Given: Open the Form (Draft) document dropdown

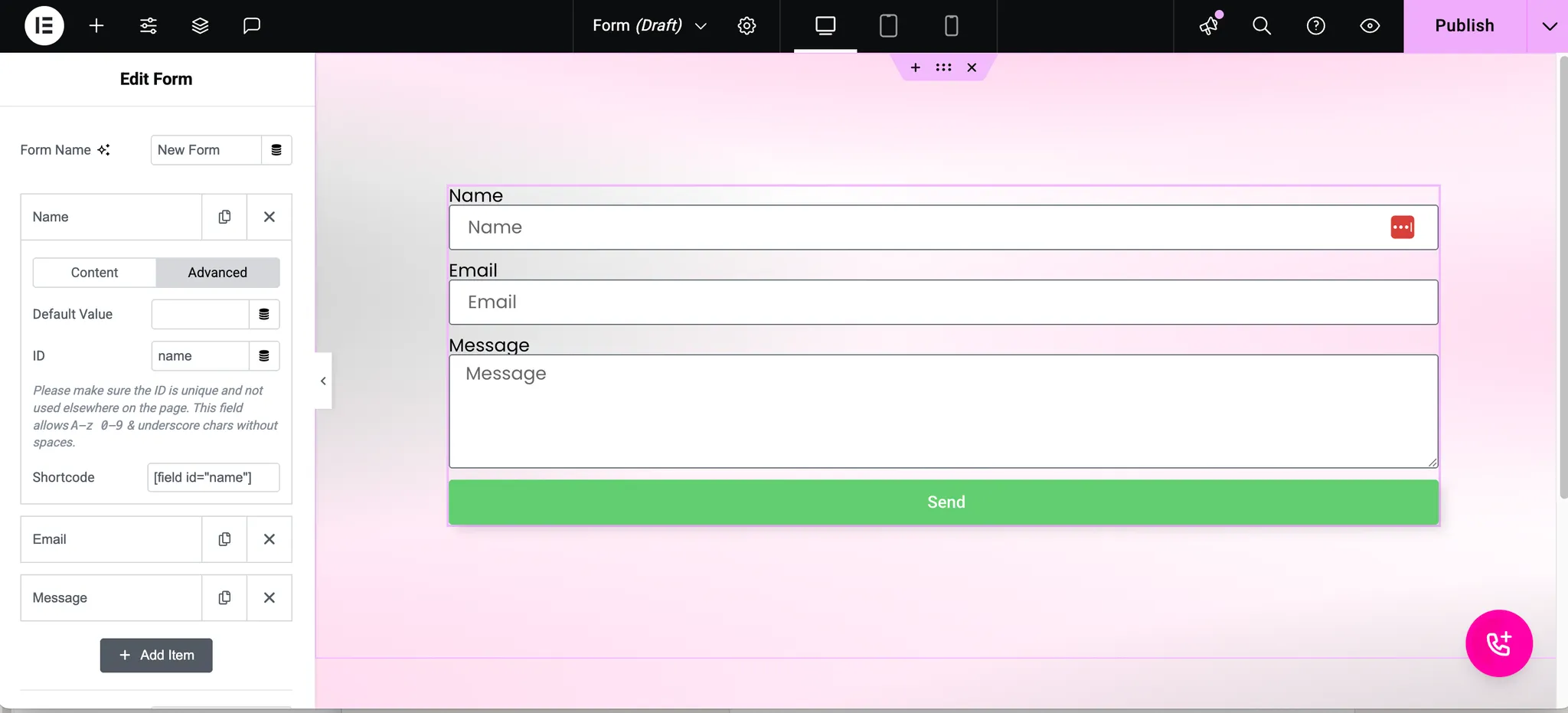Looking at the screenshot, I should click(649, 26).
